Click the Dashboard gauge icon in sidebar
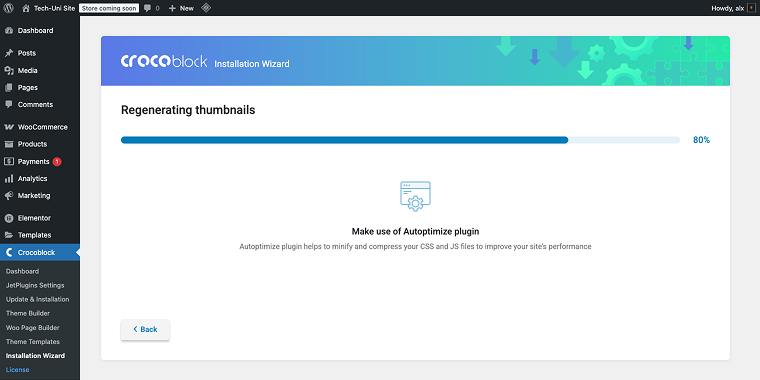The height and width of the screenshot is (380, 760). [9, 31]
